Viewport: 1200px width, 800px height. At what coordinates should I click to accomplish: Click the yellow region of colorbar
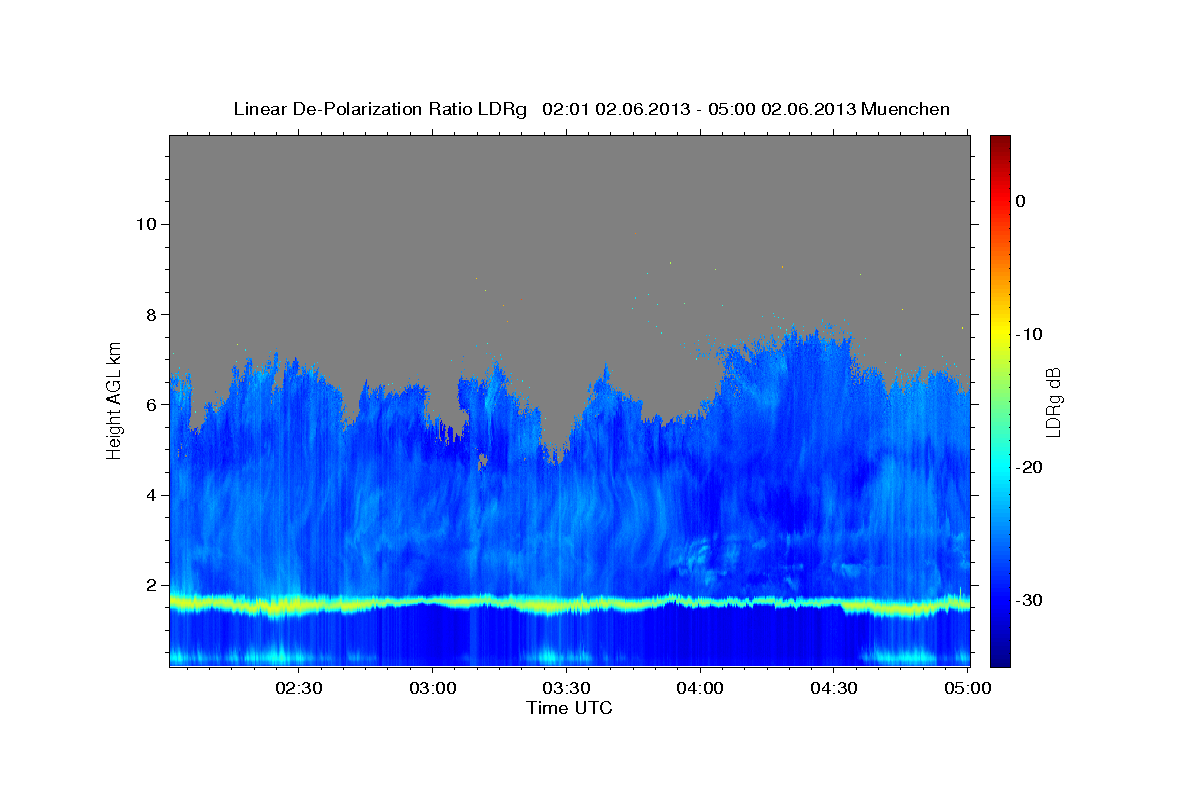pyautogui.click(x=1000, y=334)
